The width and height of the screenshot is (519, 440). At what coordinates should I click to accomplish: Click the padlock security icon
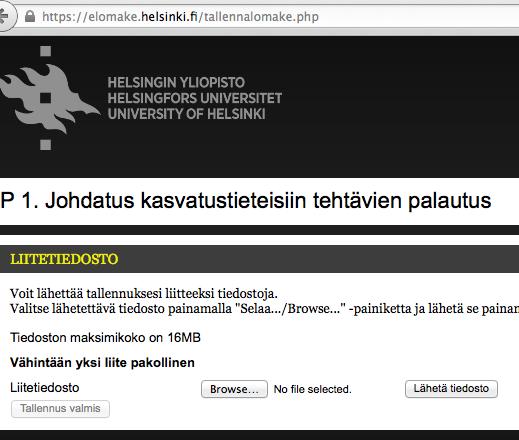pos(30,16)
